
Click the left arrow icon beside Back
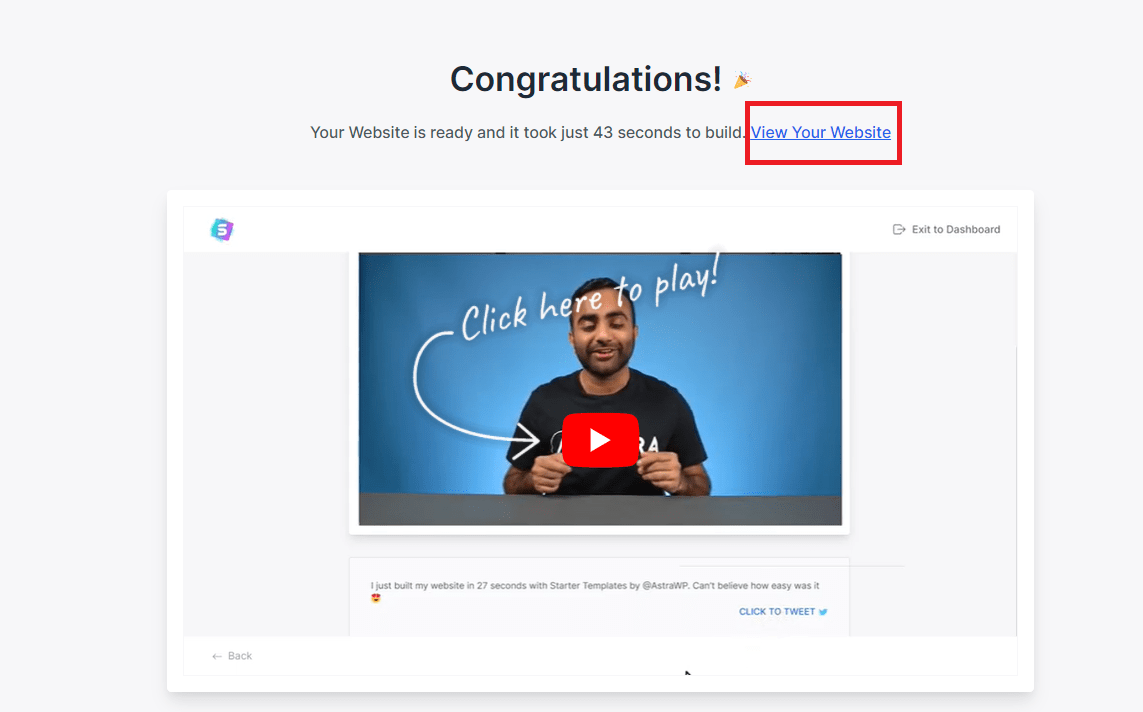[x=216, y=657]
